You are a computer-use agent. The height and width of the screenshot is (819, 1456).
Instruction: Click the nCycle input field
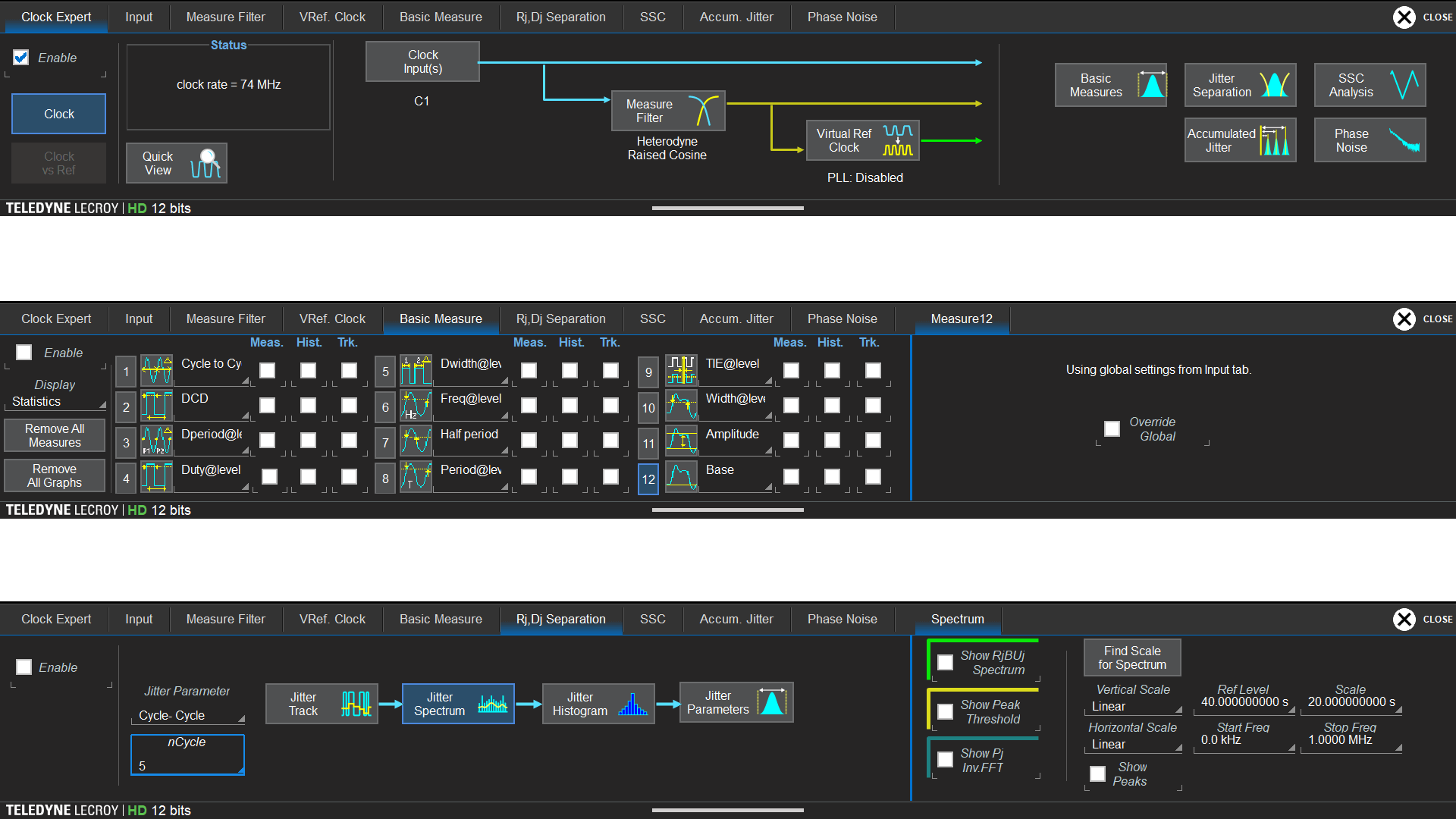(187, 755)
